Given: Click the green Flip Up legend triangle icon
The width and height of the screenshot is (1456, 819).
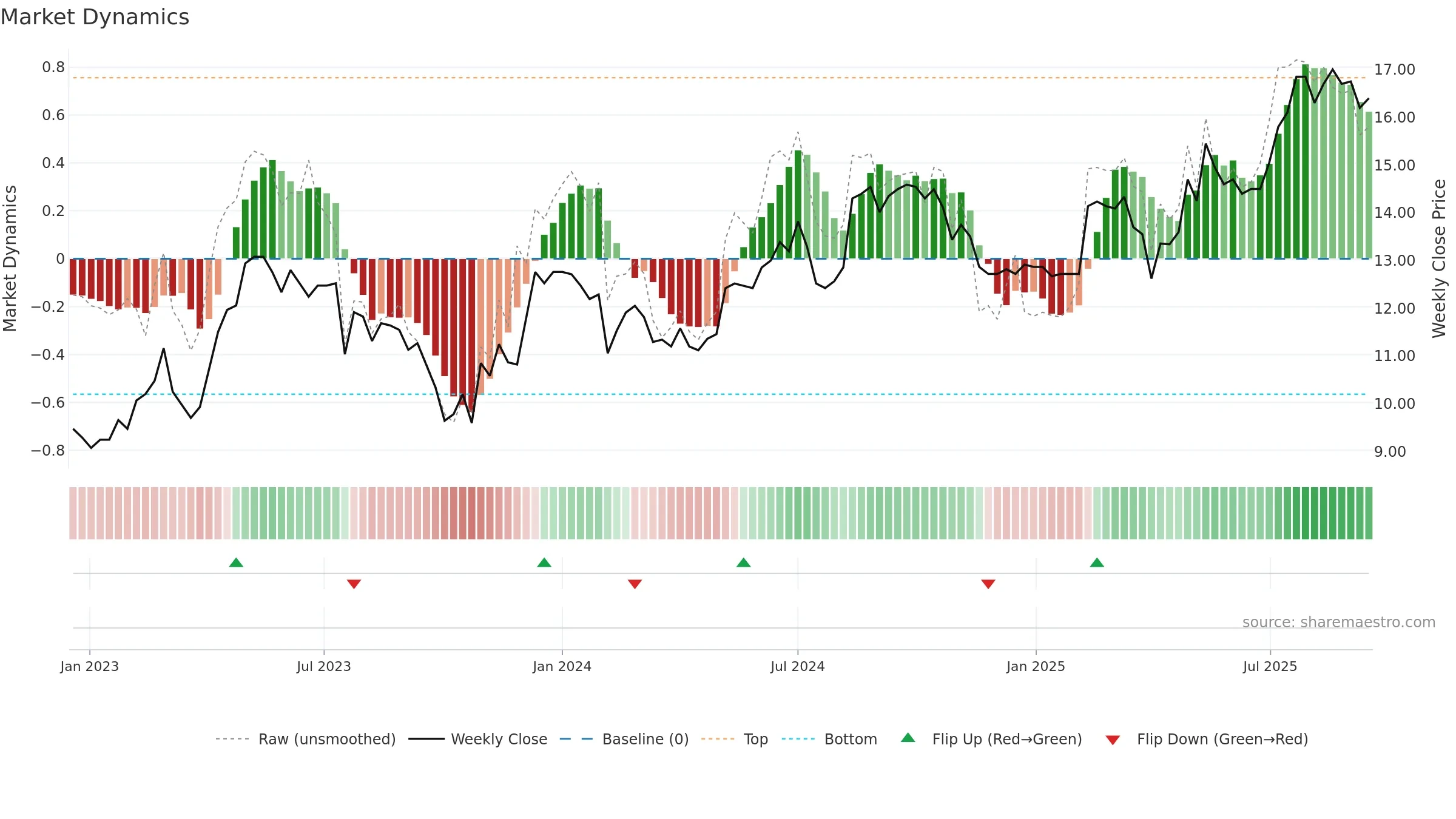Looking at the screenshot, I should (x=908, y=738).
